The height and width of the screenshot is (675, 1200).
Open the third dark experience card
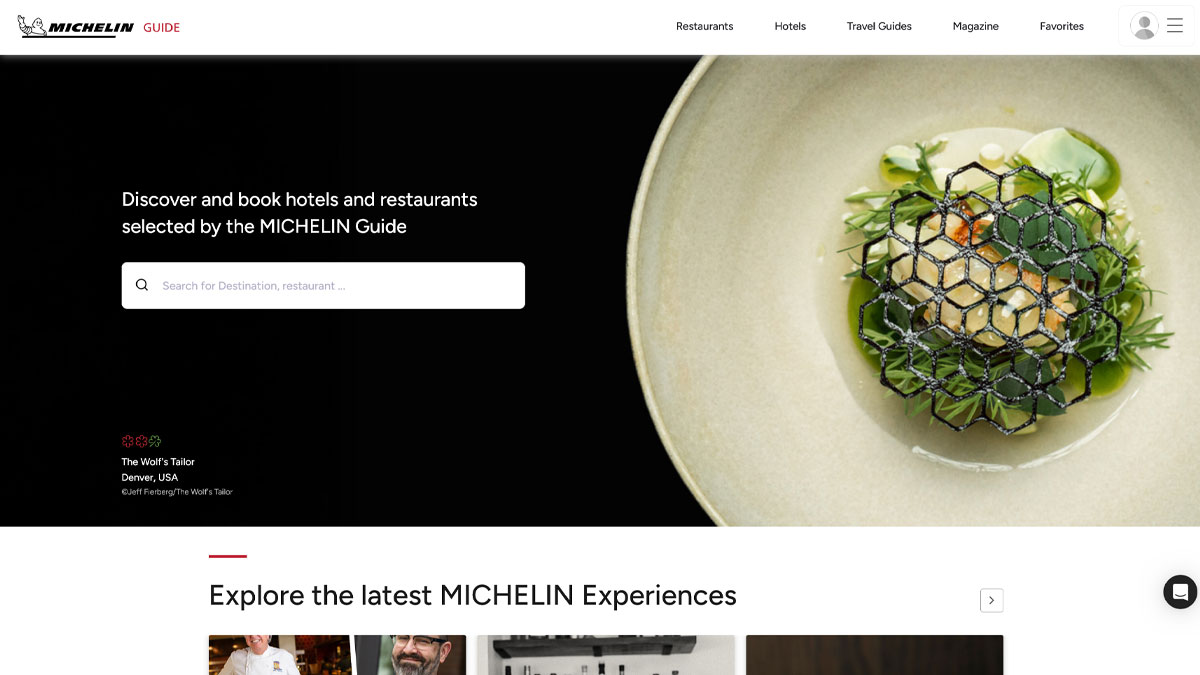pos(874,655)
